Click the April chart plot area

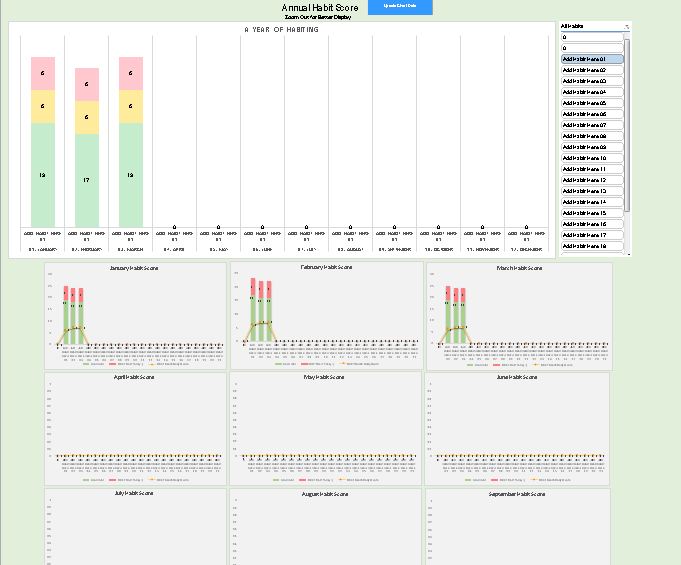click(x=138, y=420)
